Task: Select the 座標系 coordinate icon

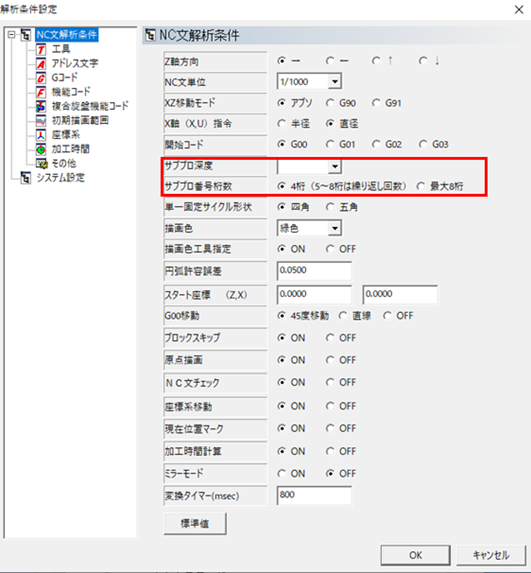Action: click(41, 134)
